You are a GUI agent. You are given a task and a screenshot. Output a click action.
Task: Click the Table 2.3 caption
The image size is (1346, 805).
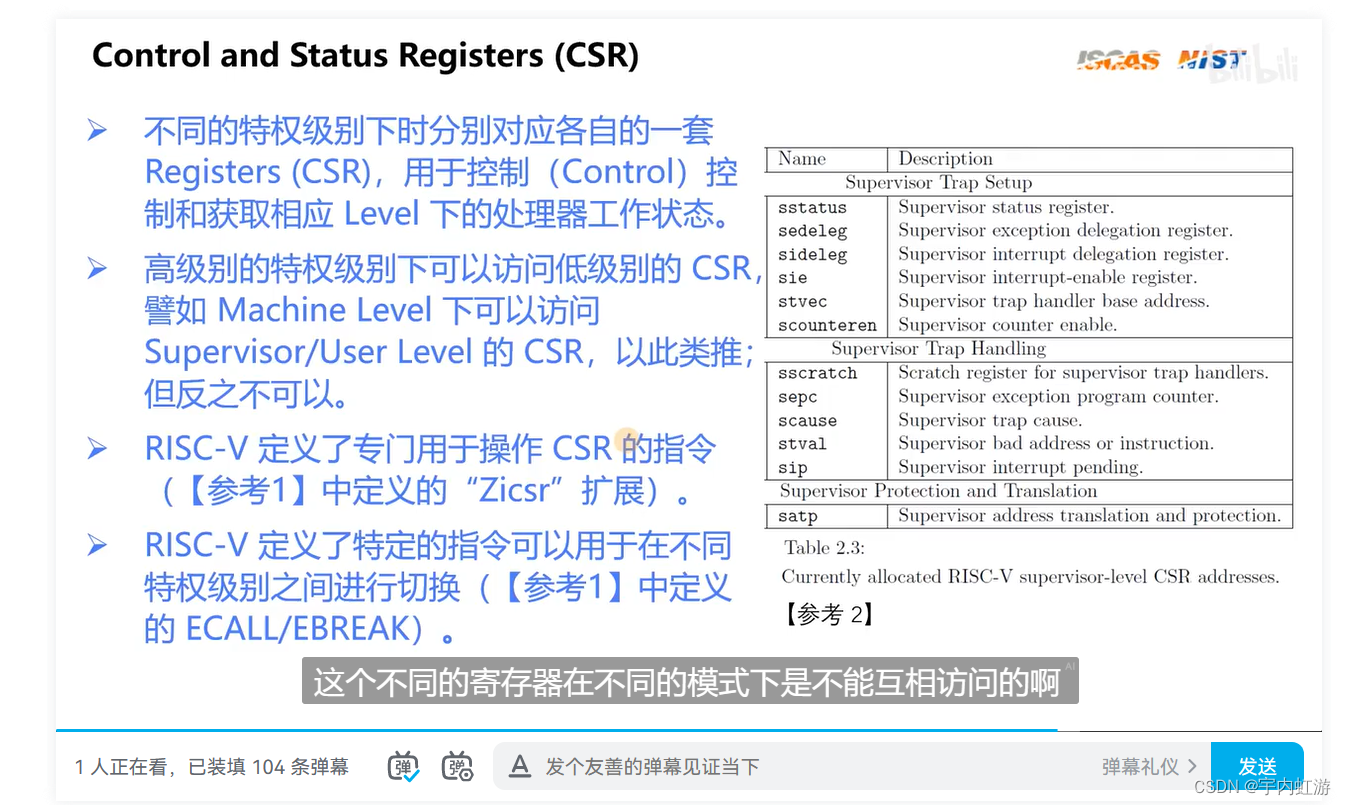coord(824,547)
